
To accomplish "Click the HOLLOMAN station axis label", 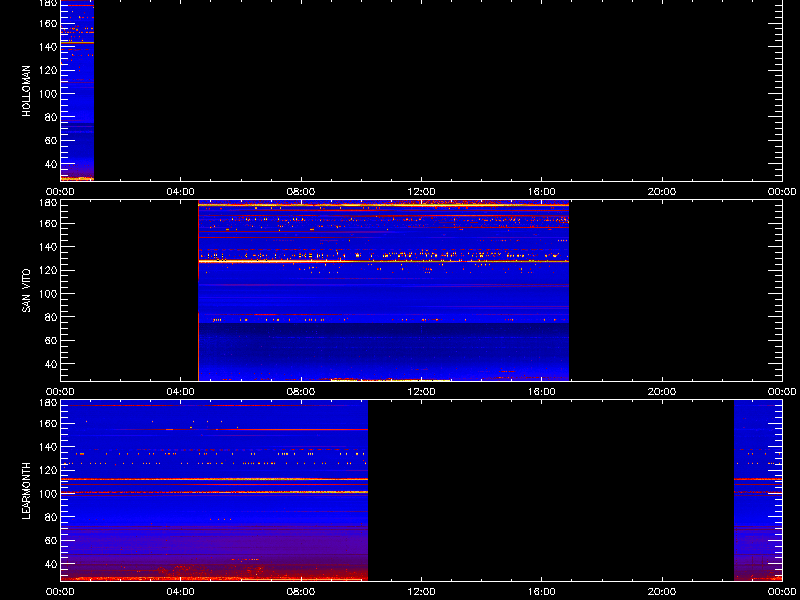I will coord(27,91).
